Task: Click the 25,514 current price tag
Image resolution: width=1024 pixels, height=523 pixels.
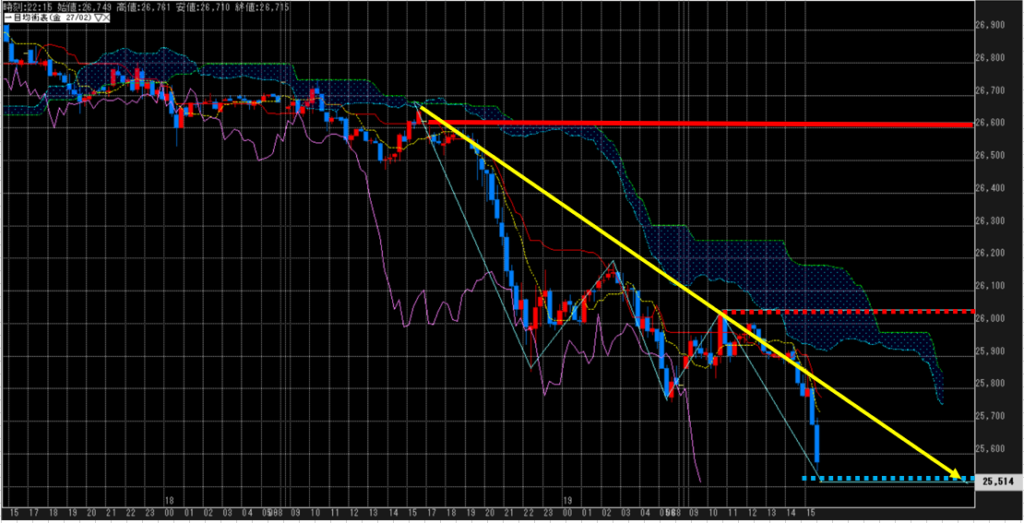Action: [998, 481]
